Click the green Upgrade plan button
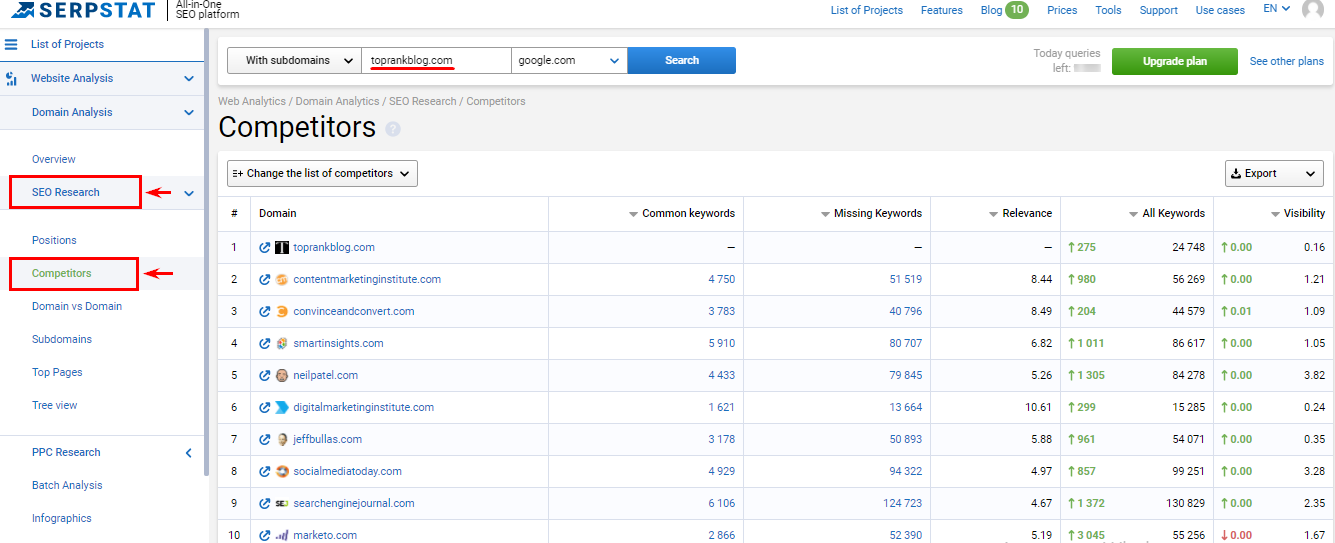This screenshot has height=543, width=1335. tap(1175, 61)
